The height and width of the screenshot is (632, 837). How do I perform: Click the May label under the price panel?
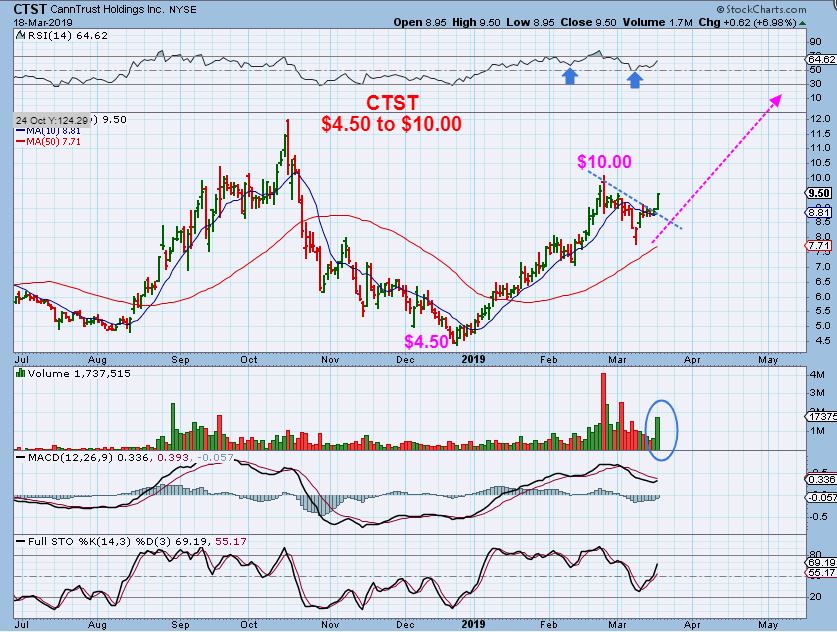coord(768,360)
